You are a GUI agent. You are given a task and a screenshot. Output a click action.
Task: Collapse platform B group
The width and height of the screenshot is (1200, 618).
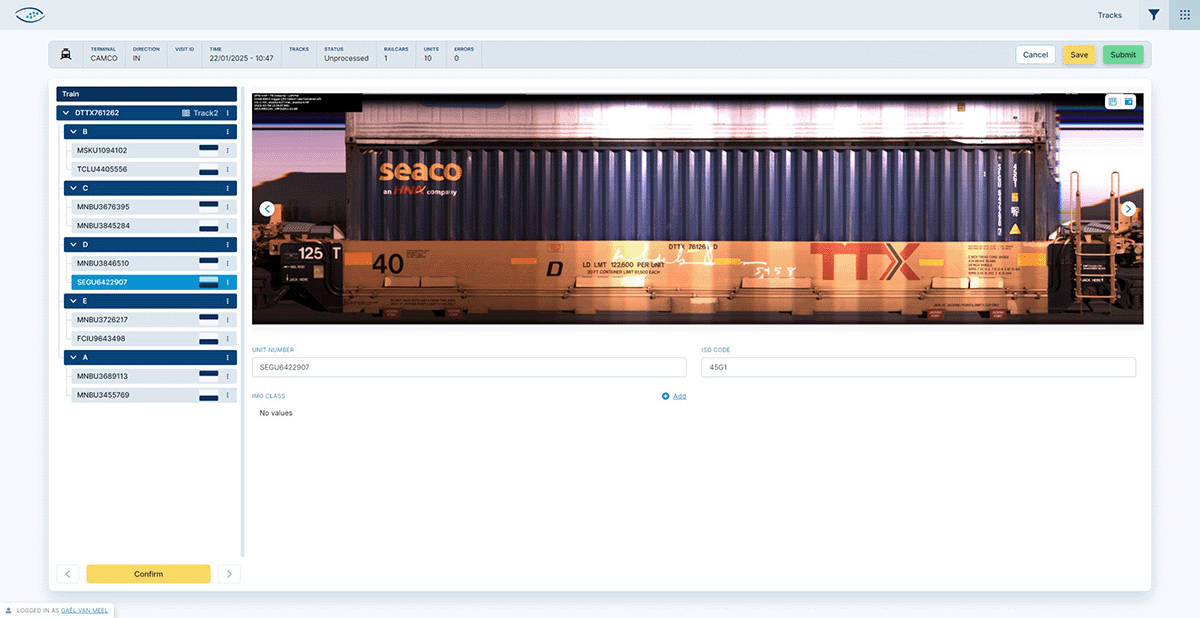[72, 132]
